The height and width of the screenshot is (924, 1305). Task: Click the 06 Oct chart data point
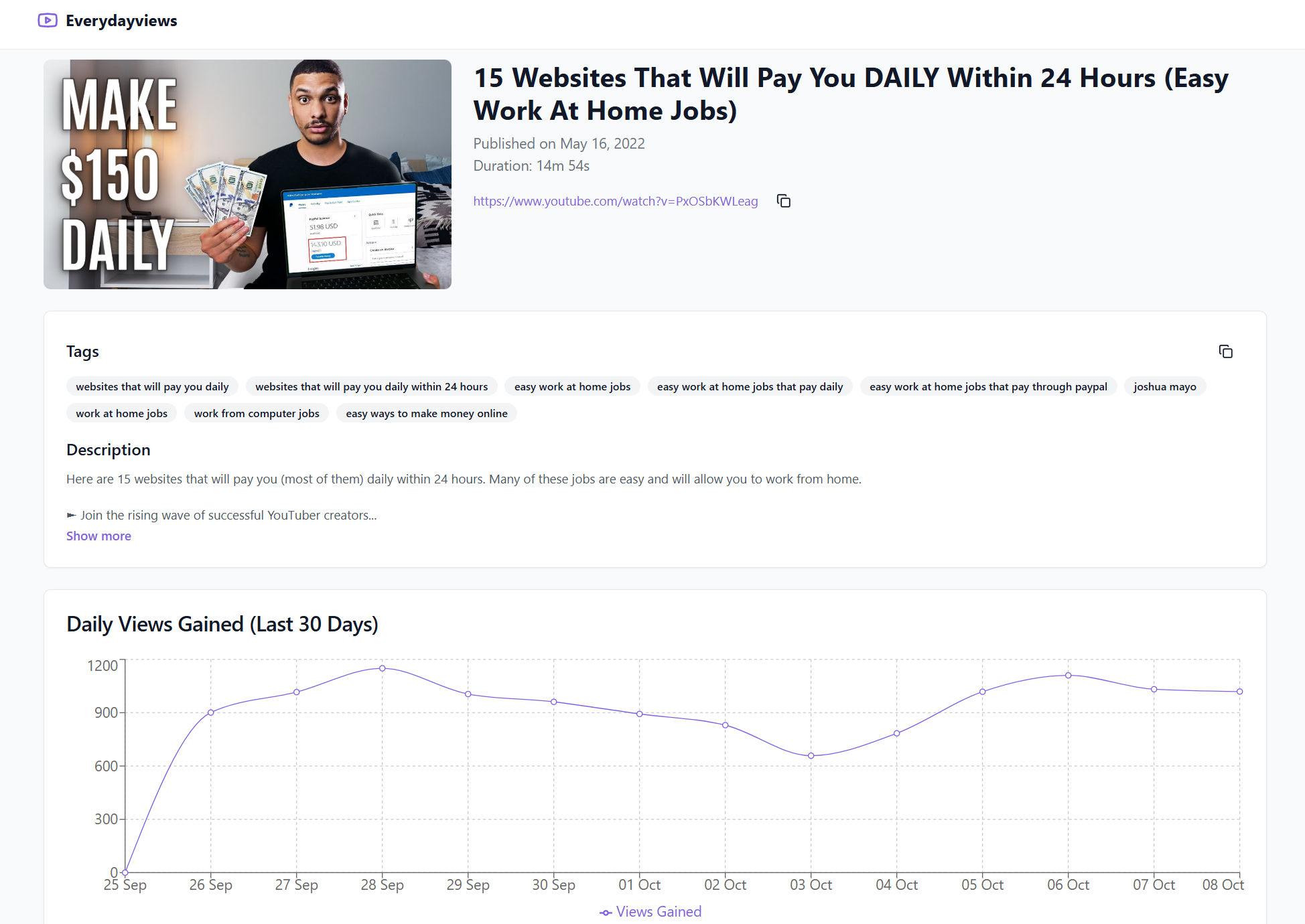click(1069, 675)
